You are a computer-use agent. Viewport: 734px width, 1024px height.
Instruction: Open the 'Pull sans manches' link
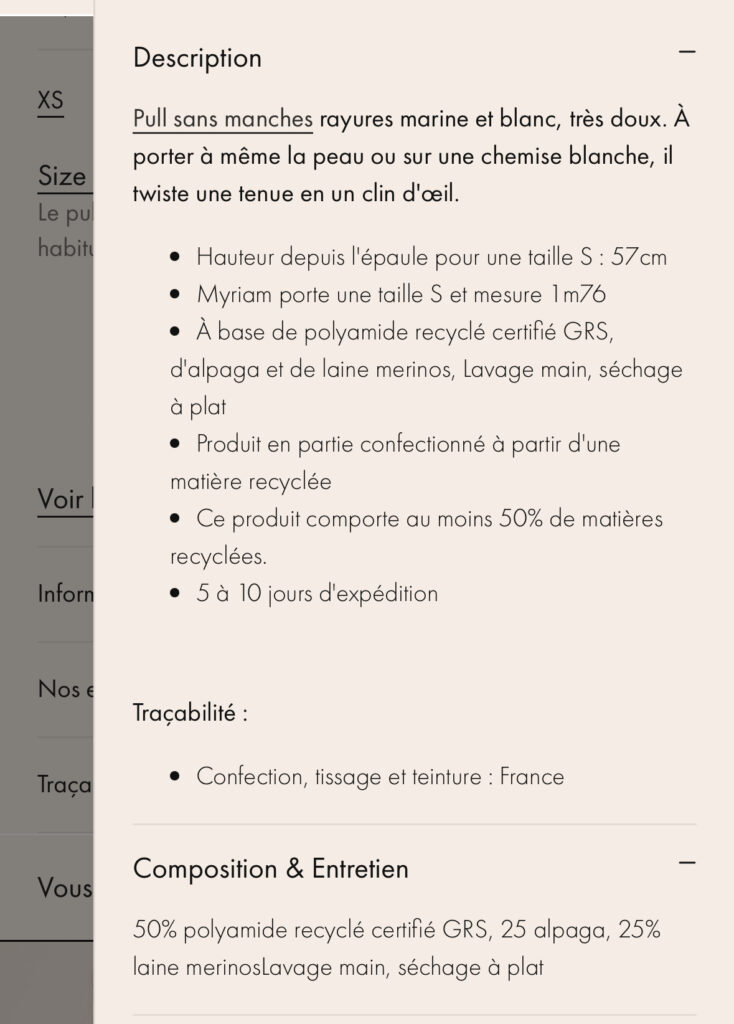[223, 120]
